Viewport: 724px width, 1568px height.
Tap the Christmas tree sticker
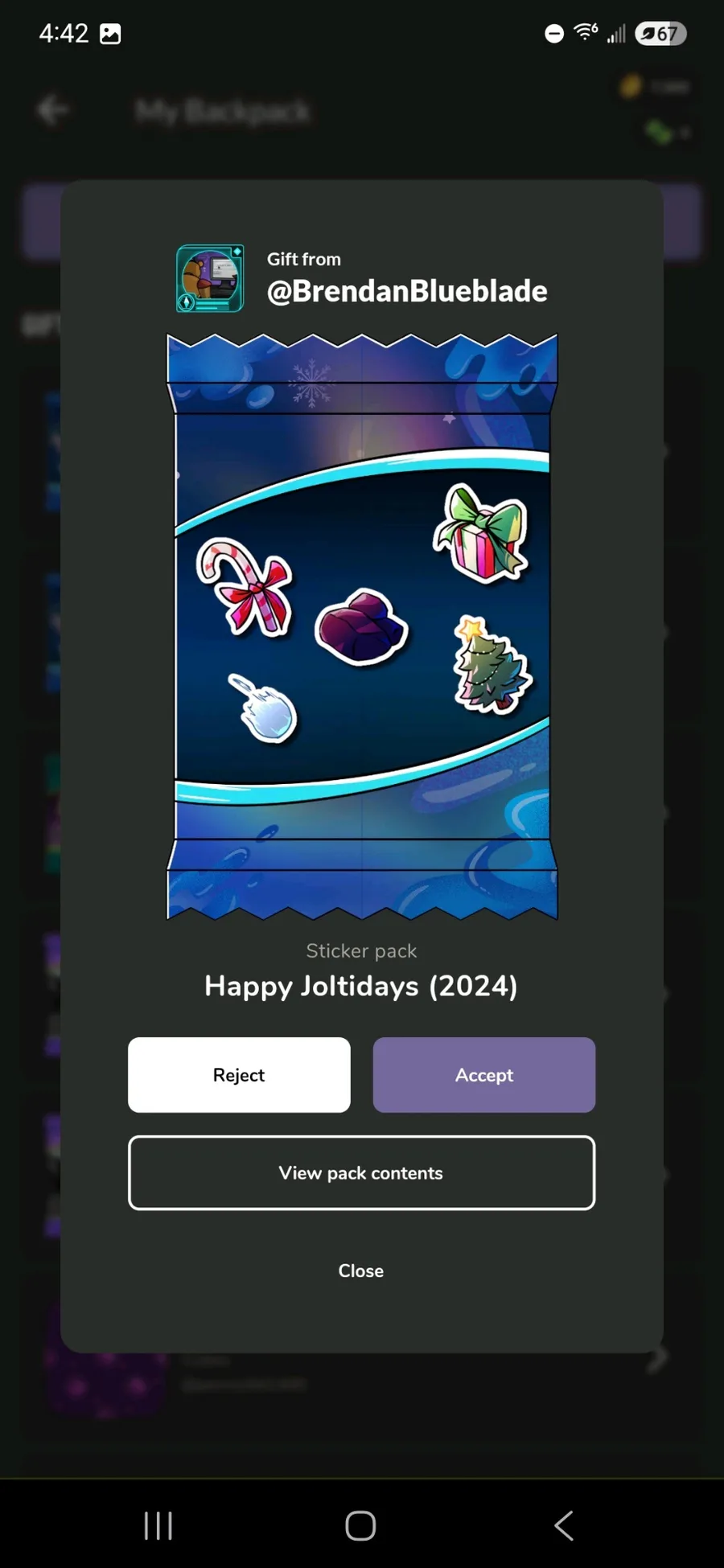tap(491, 665)
